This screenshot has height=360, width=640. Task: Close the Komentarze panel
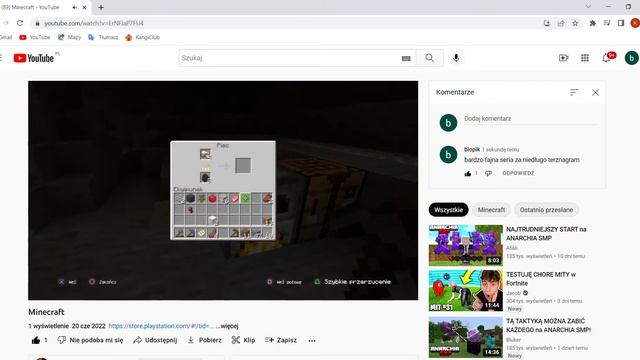(595, 93)
